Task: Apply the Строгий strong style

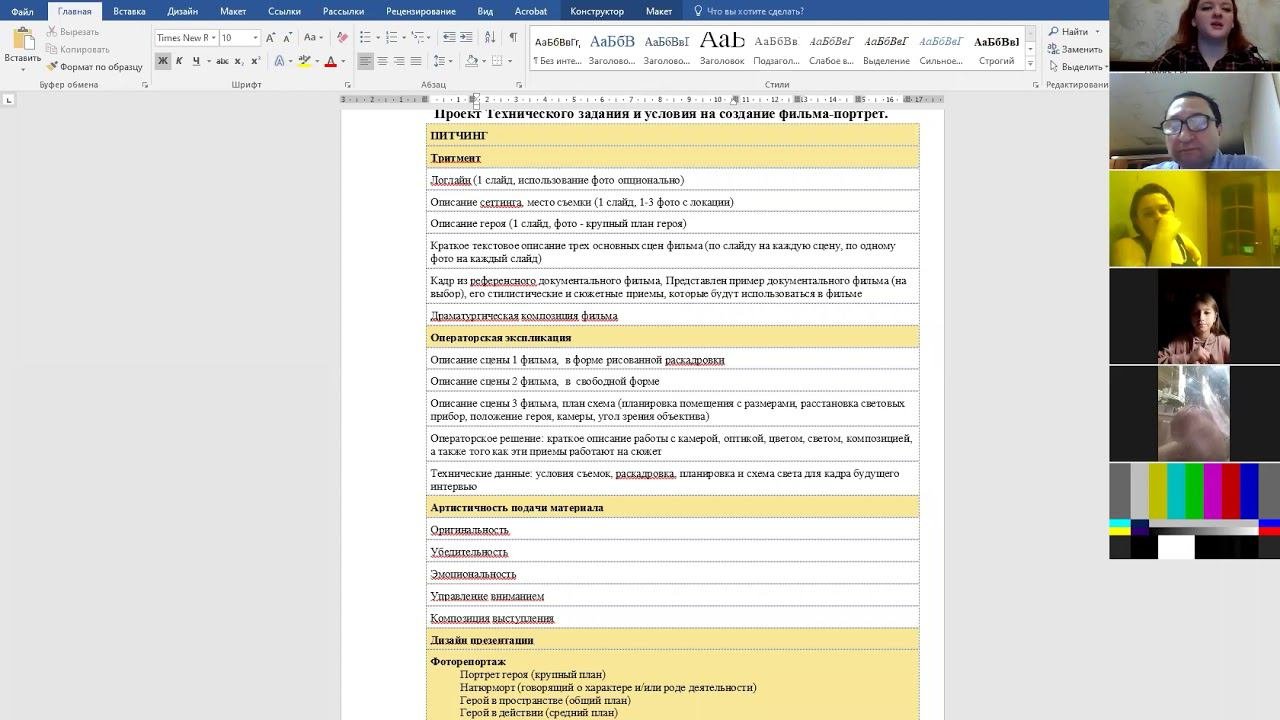Action: pos(996,49)
